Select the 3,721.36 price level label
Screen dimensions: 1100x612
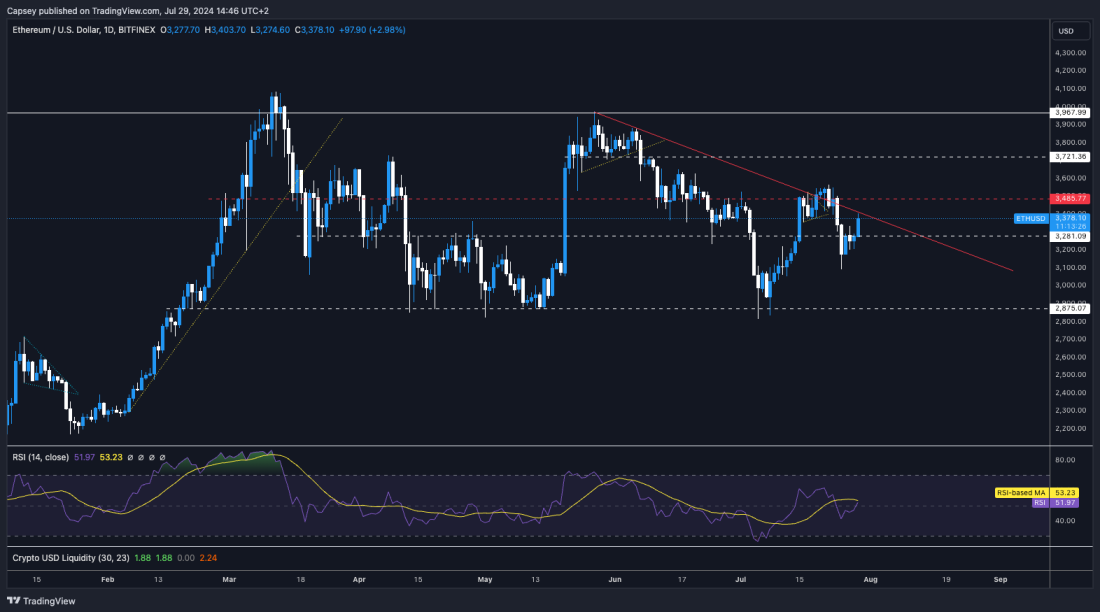(1070, 157)
